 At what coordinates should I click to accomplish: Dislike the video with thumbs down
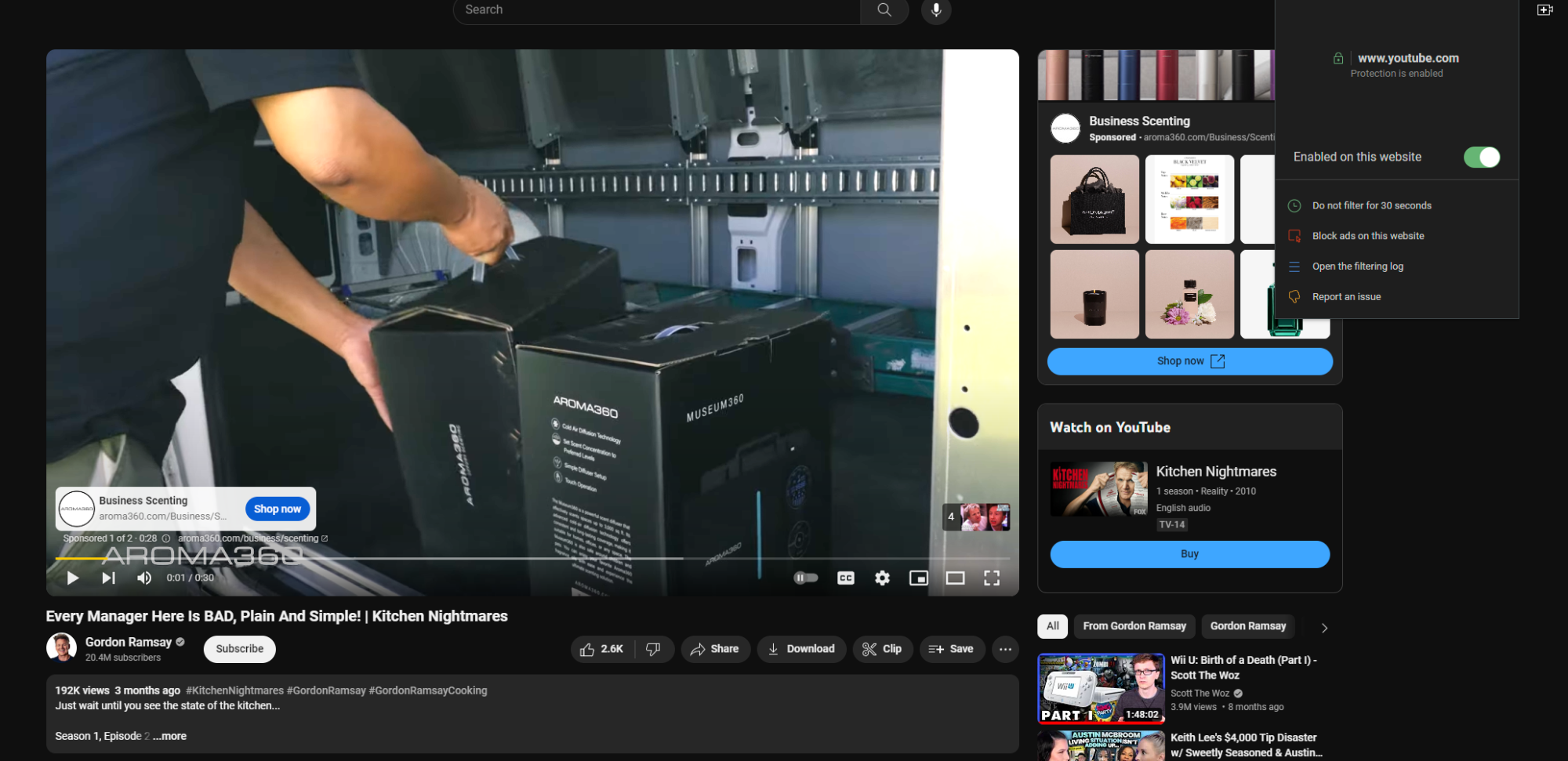pos(653,649)
